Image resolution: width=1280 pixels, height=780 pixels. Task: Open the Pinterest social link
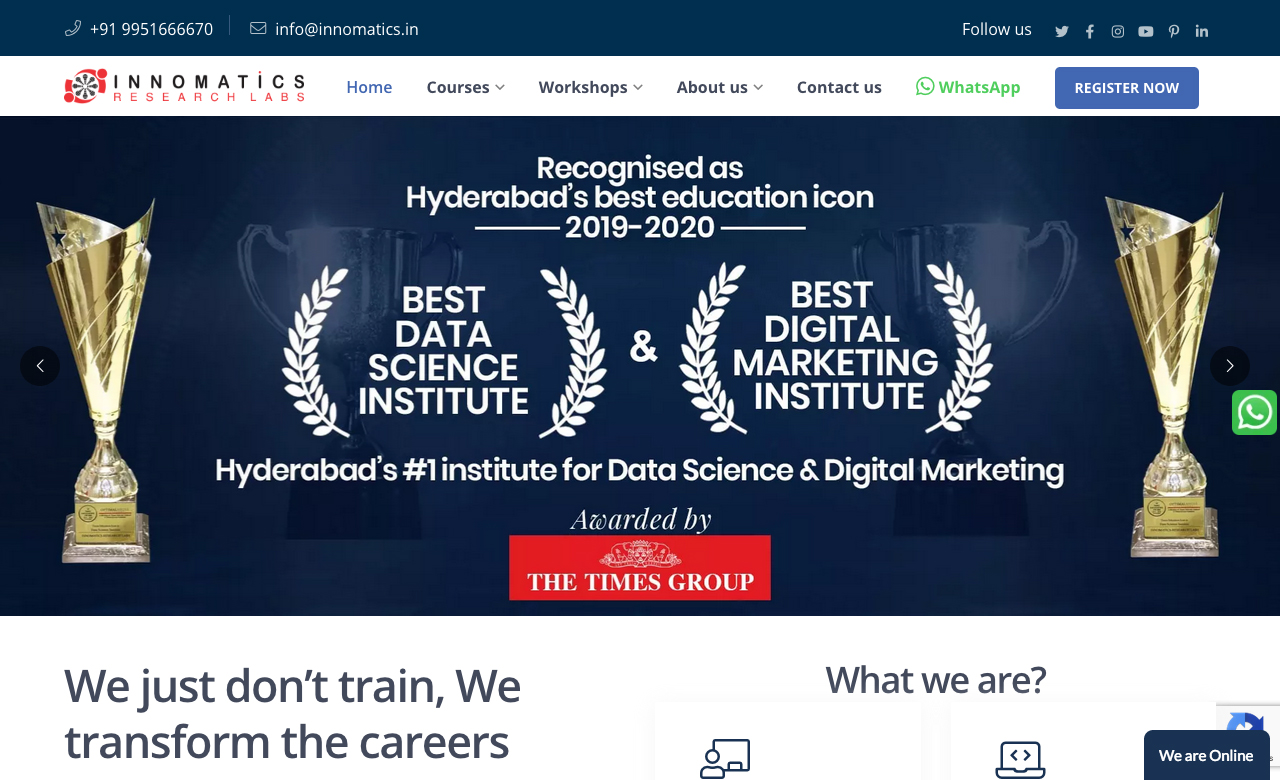pos(1174,31)
